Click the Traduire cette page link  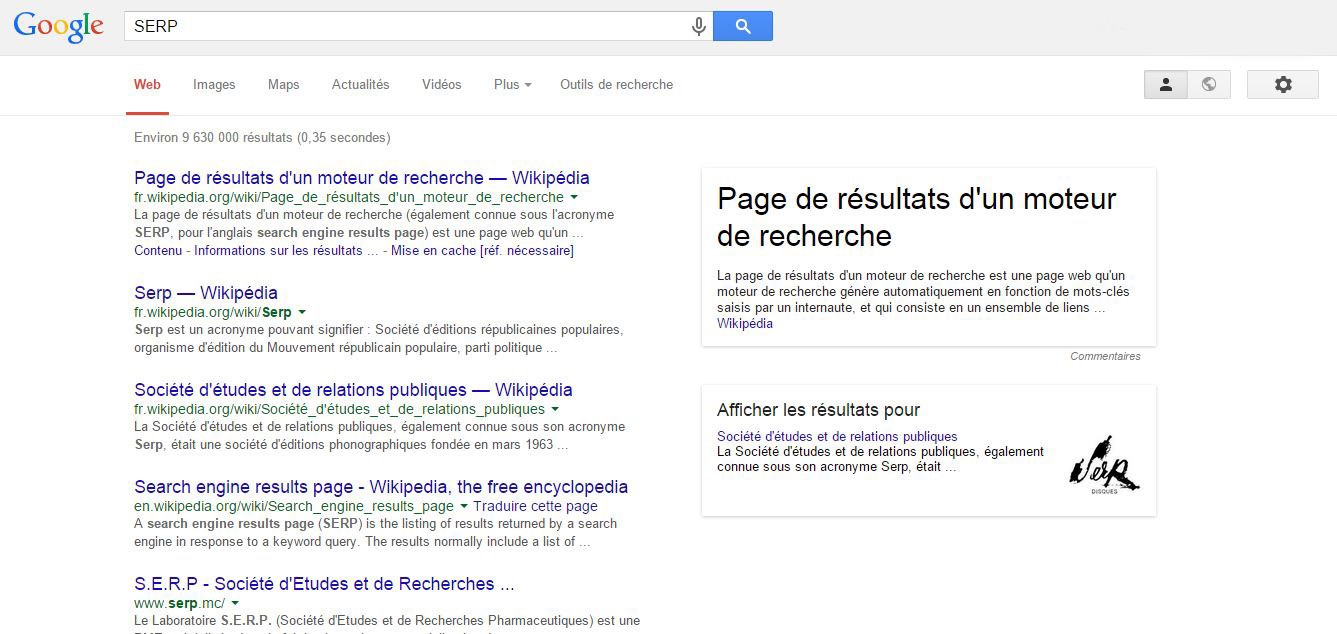(535, 506)
